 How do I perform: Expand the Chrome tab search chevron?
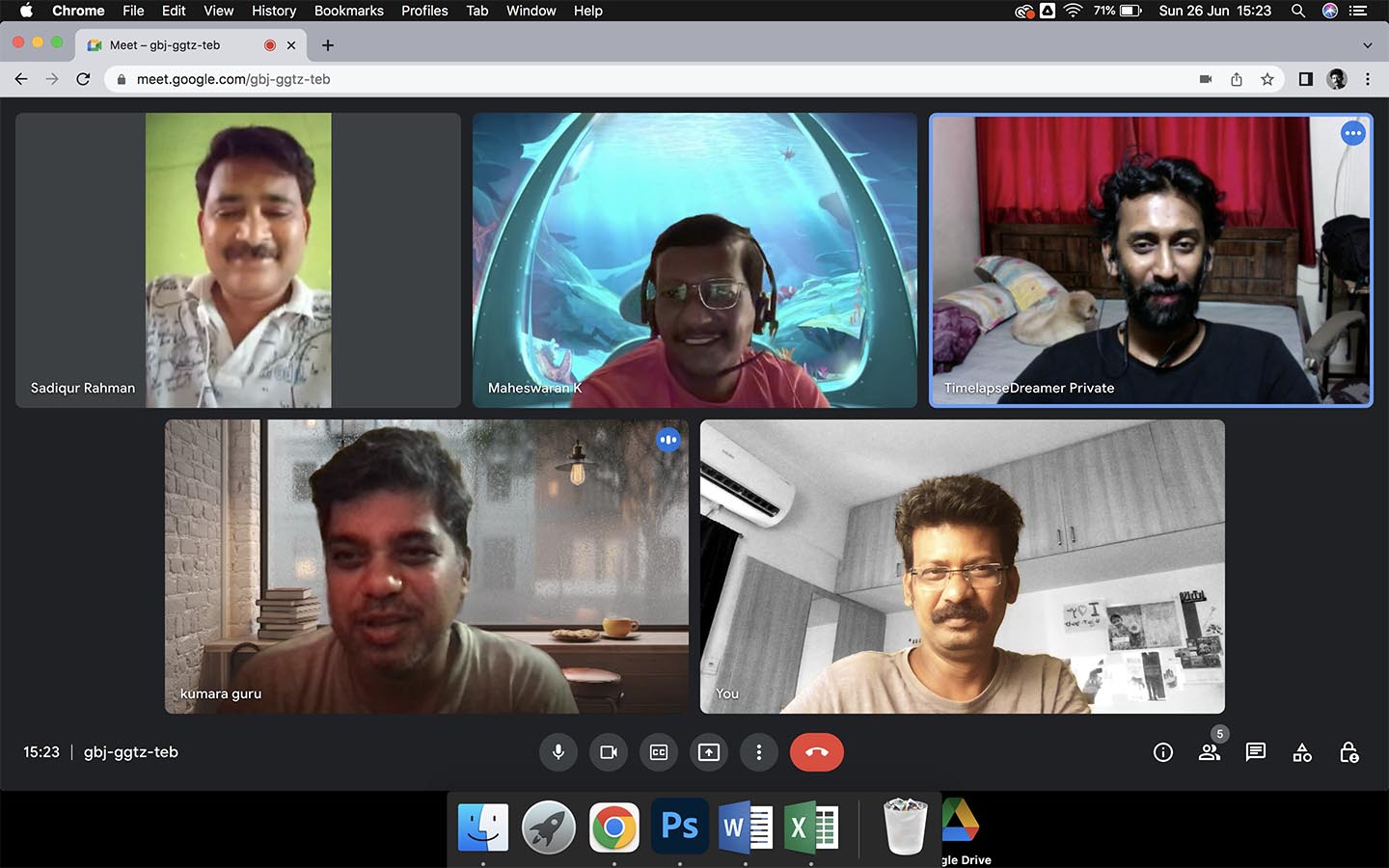[x=1367, y=45]
